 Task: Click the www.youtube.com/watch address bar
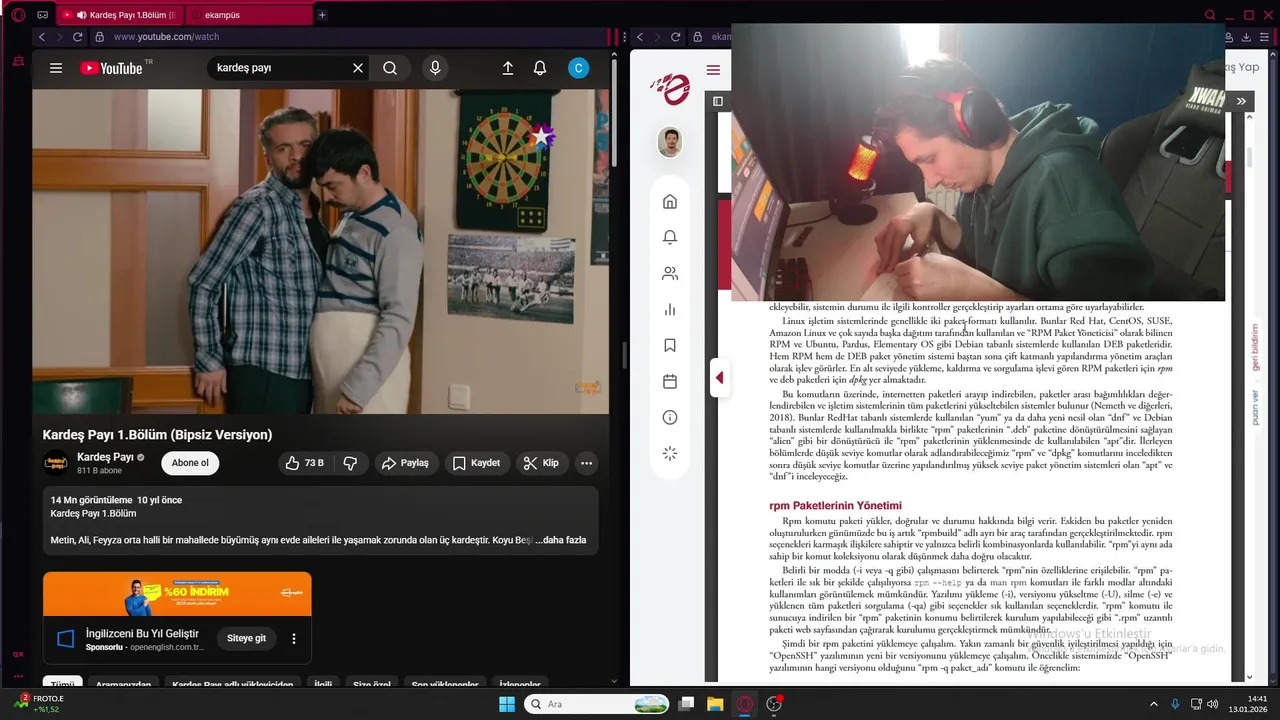350,37
